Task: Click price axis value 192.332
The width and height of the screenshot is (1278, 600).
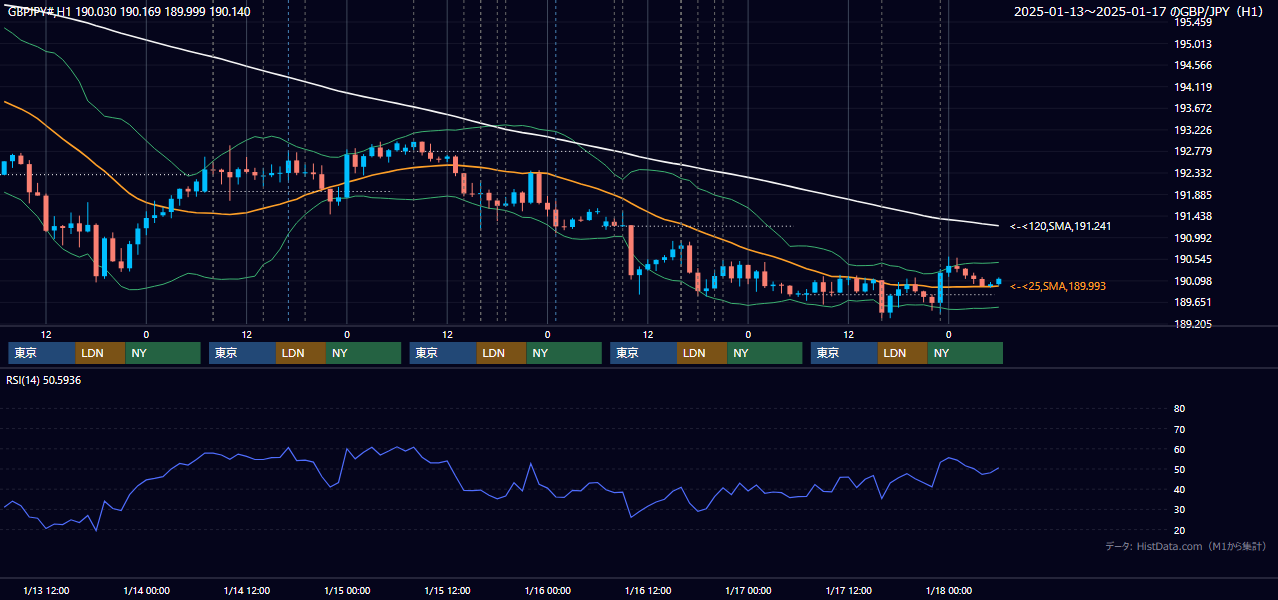Action: coord(1193,173)
